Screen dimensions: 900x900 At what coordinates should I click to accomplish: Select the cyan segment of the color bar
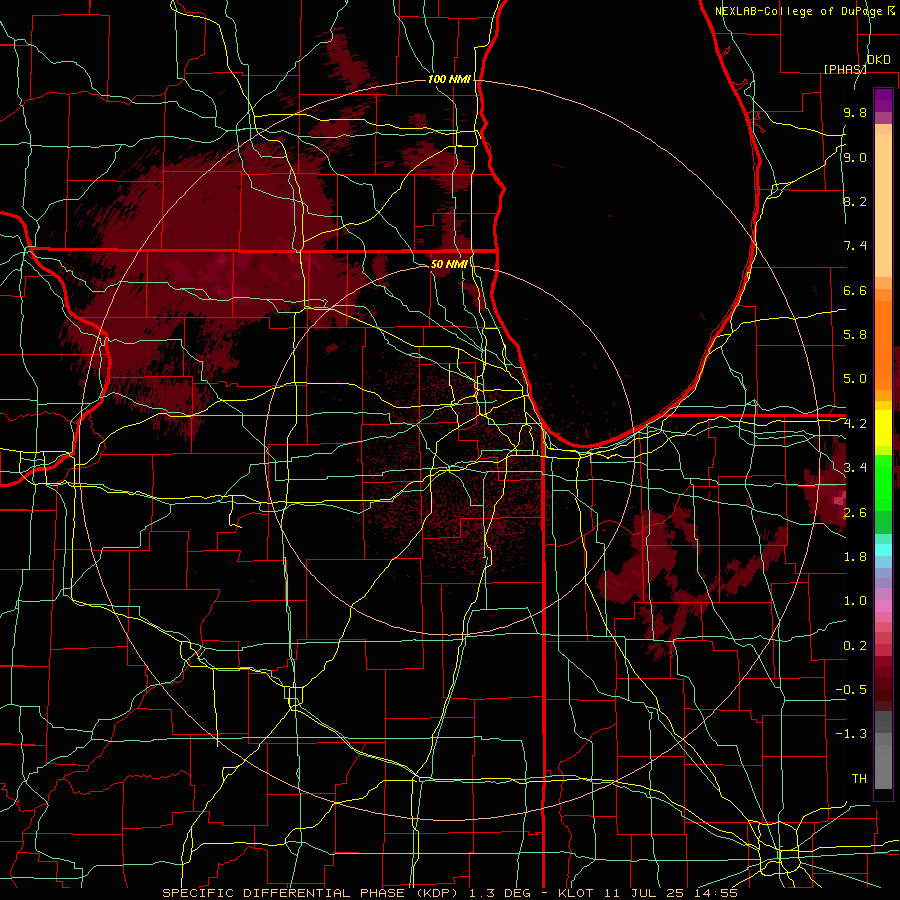(x=883, y=550)
